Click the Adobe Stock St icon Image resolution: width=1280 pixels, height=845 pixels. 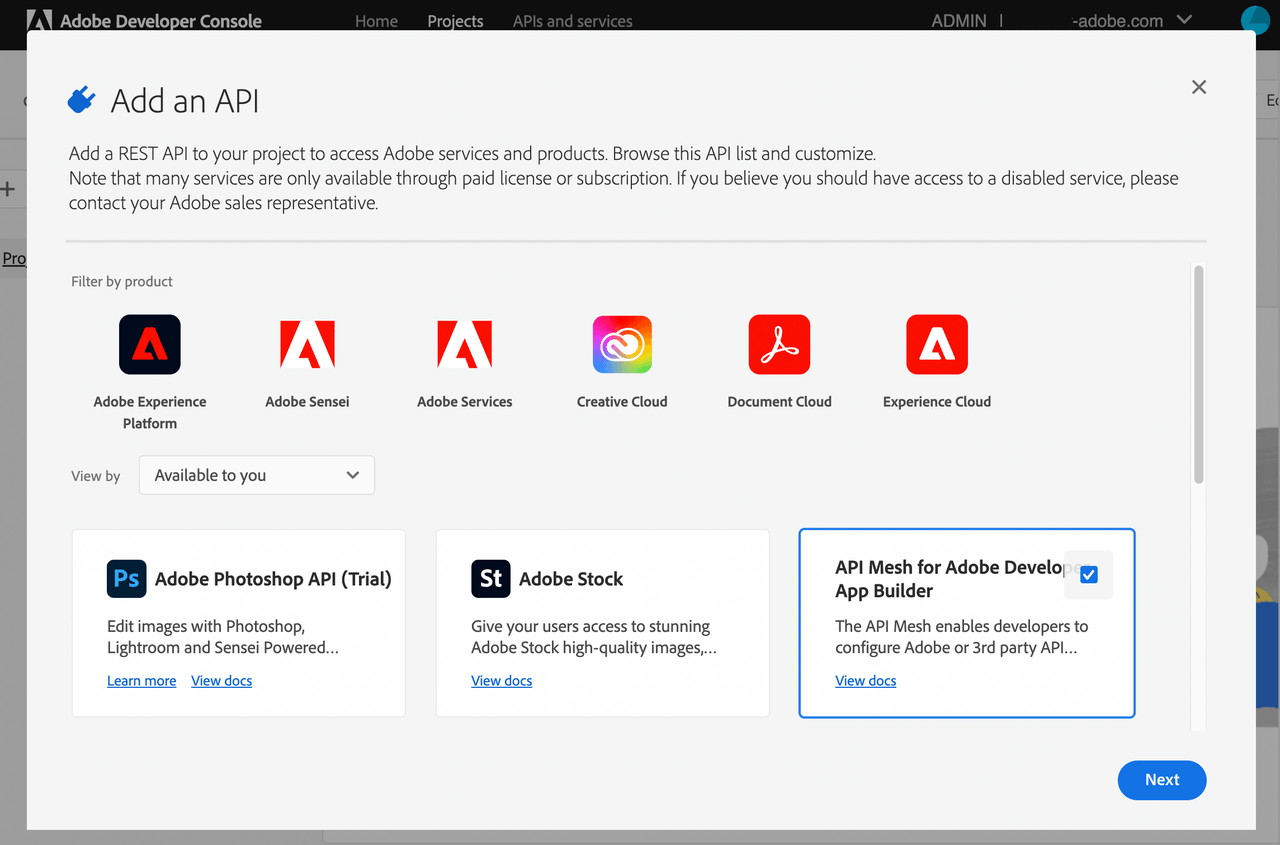coord(491,579)
